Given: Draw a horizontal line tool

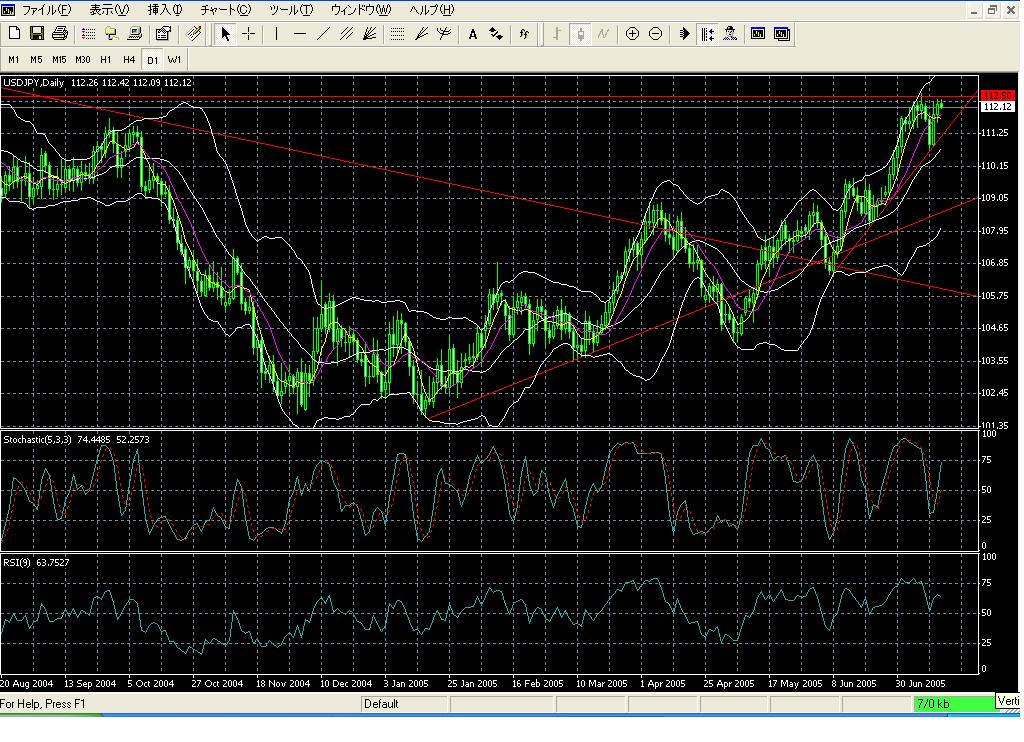Looking at the screenshot, I should [x=300, y=34].
